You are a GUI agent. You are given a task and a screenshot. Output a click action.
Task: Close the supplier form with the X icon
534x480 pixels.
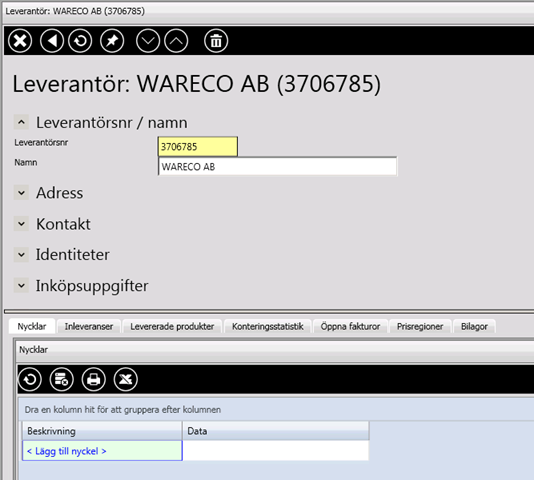pos(20,41)
